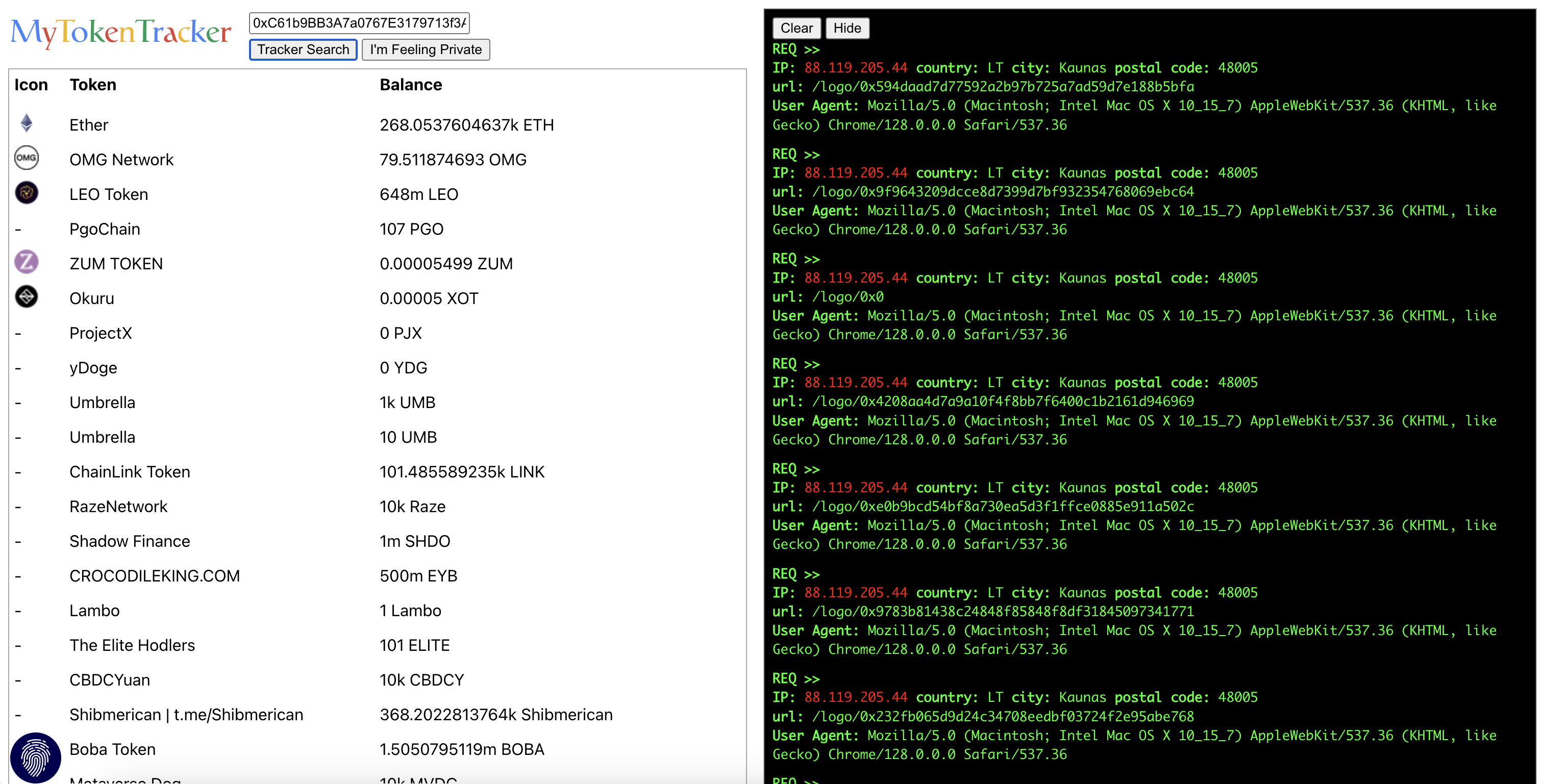The height and width of the screenshot is (784, 1543).
Task: Focus the wallet address input field
Action: tap(359, 23)
